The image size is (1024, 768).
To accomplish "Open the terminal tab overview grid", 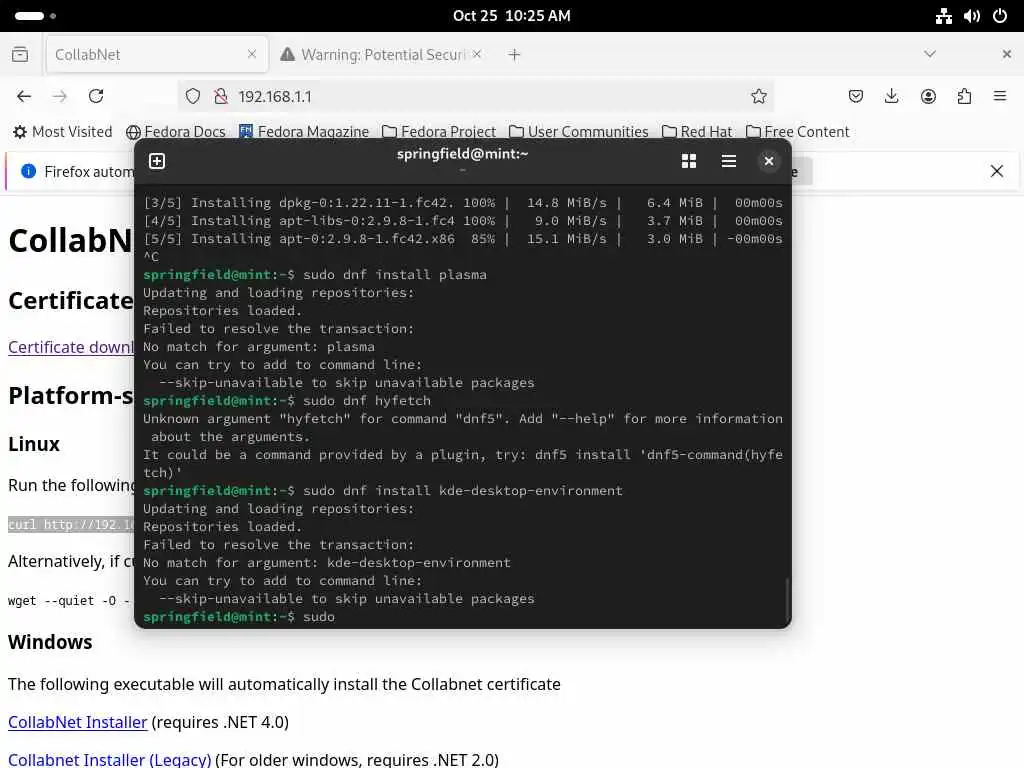I will pos(689,161).
